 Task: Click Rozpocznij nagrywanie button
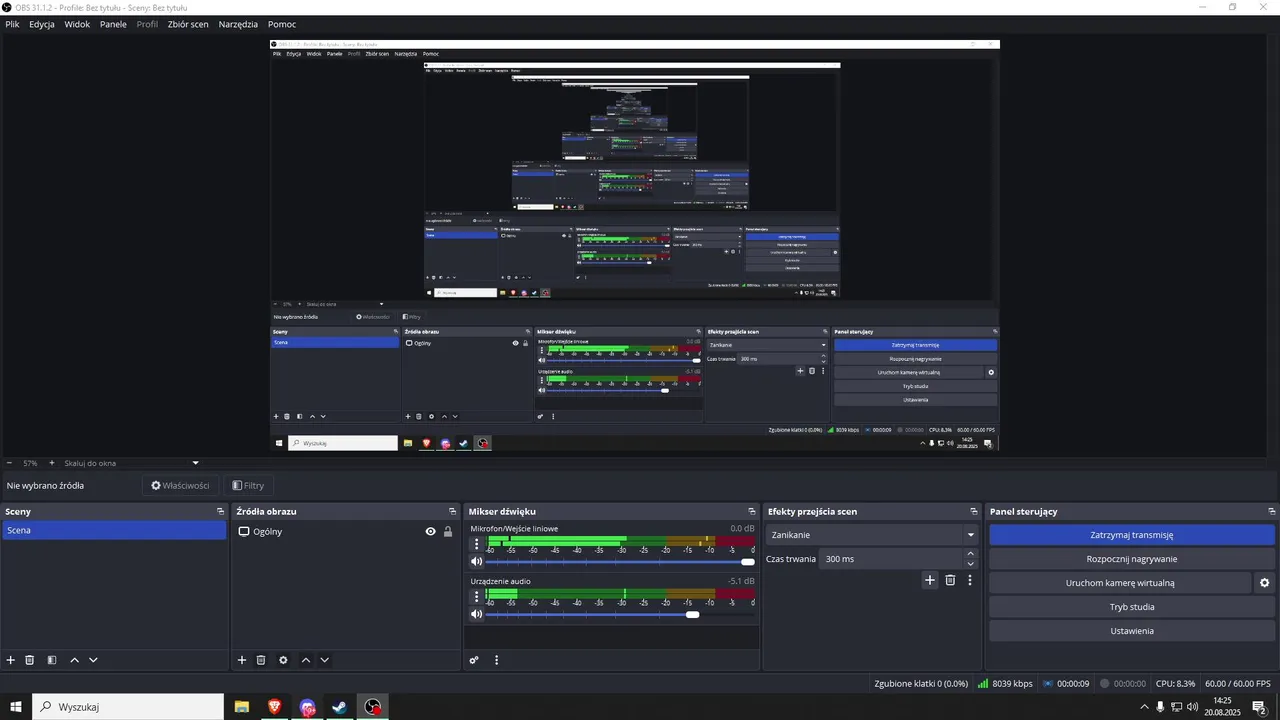point(1132,559)
